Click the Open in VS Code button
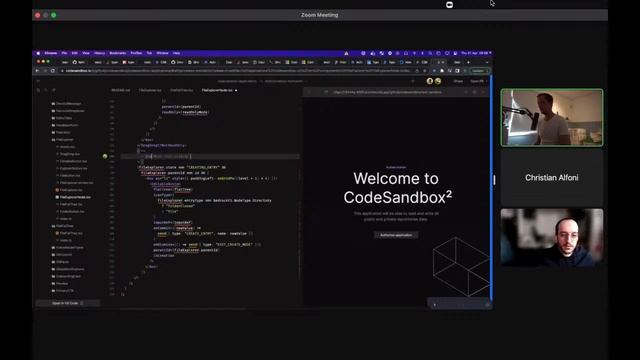Screen dimensions: 640x360 click(x=67, y=303)
